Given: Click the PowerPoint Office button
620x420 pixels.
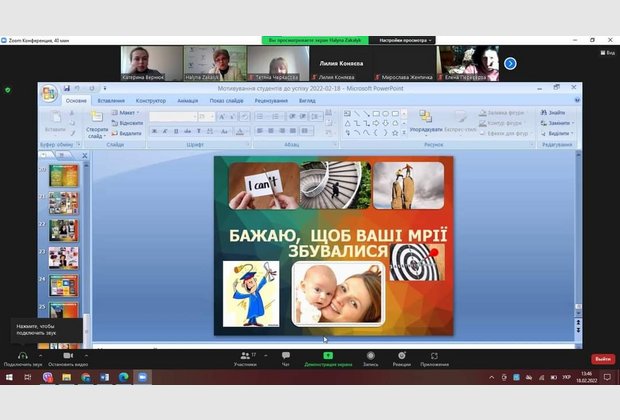Looking at the screenshot, I should click(x=49, y=94).
